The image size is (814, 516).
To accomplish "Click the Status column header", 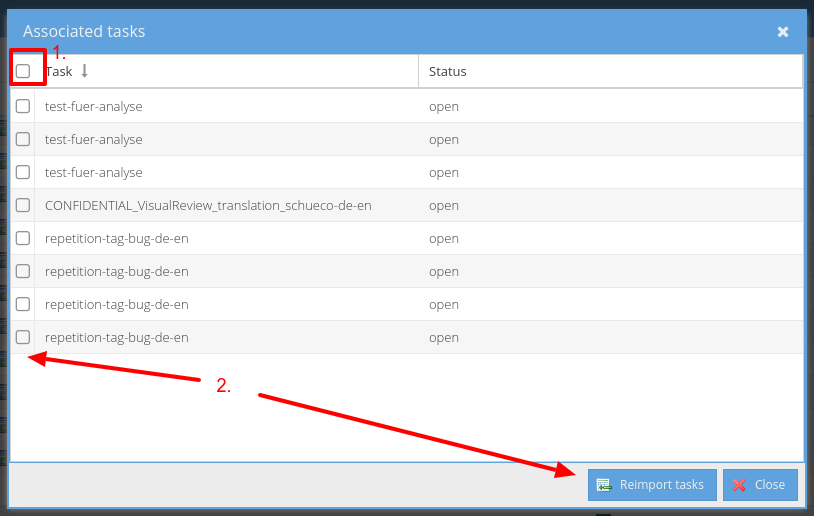I will pos(447,71).
